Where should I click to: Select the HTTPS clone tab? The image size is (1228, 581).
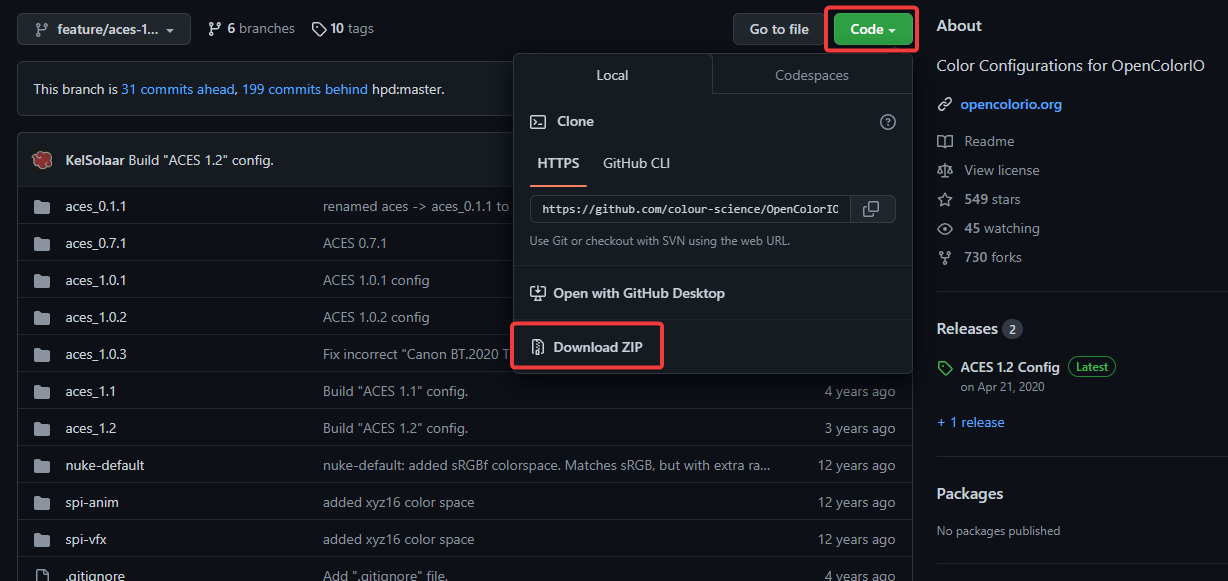558,163
